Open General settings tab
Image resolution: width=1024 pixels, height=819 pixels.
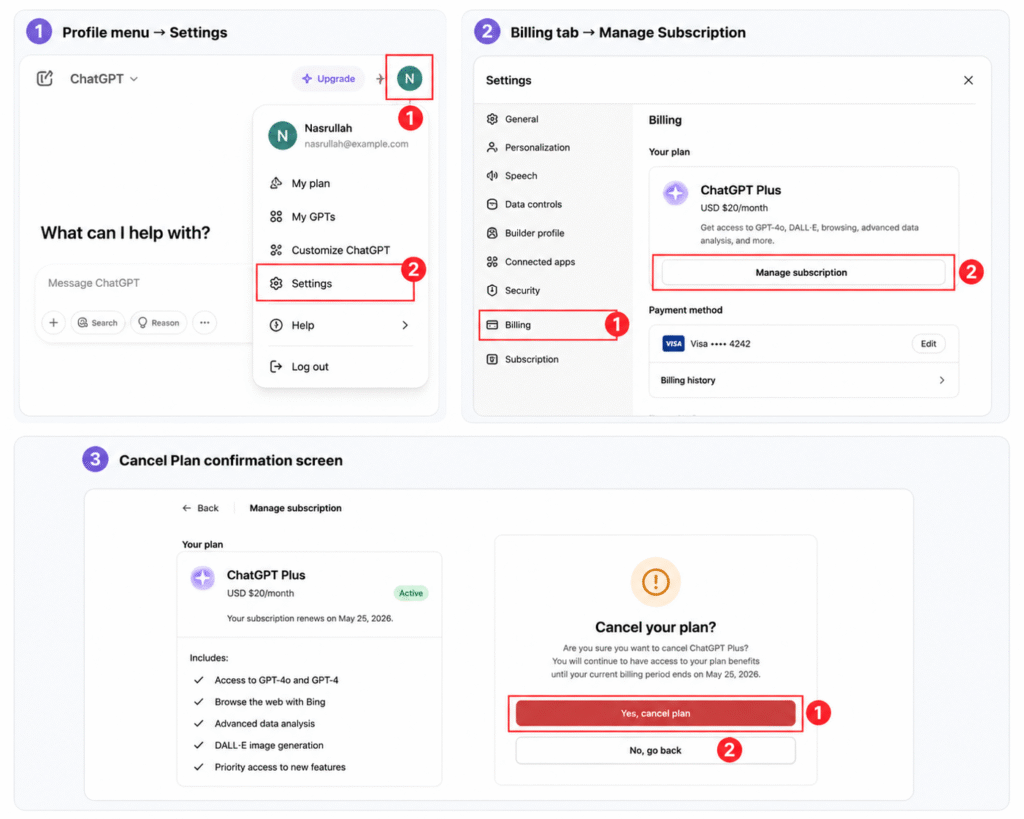[x=552, y=120]
